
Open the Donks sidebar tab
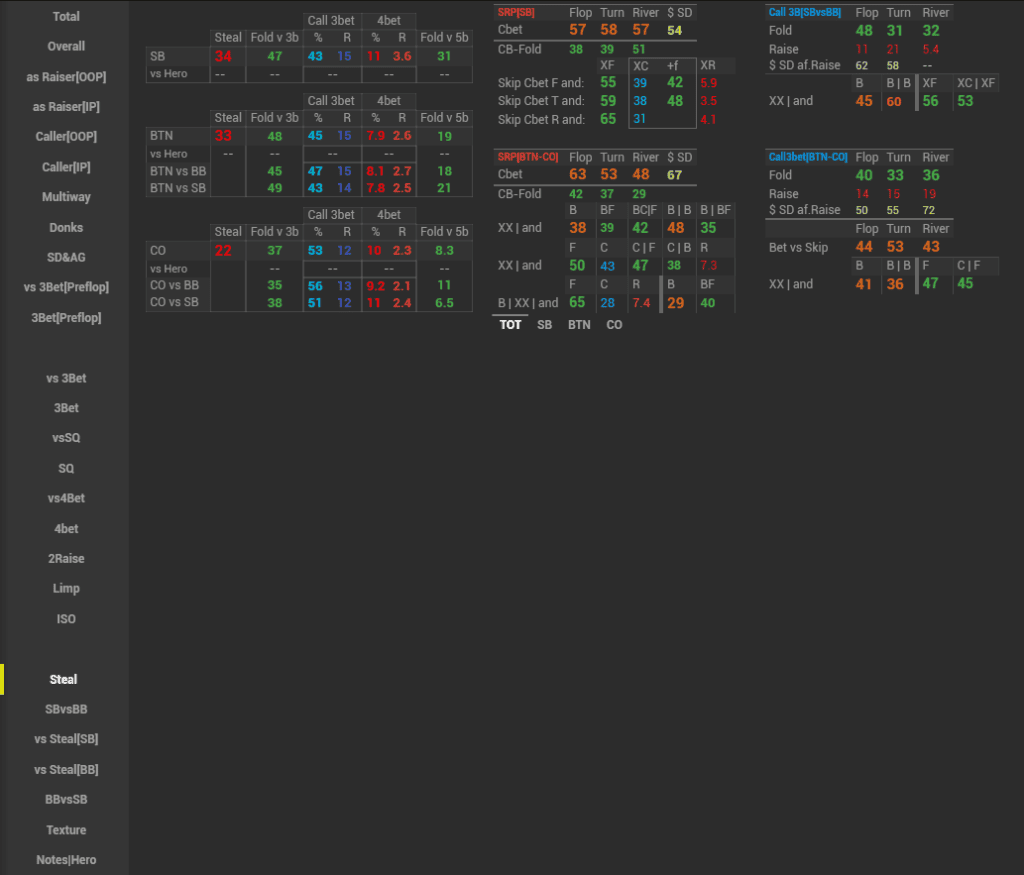coord(66,227)
